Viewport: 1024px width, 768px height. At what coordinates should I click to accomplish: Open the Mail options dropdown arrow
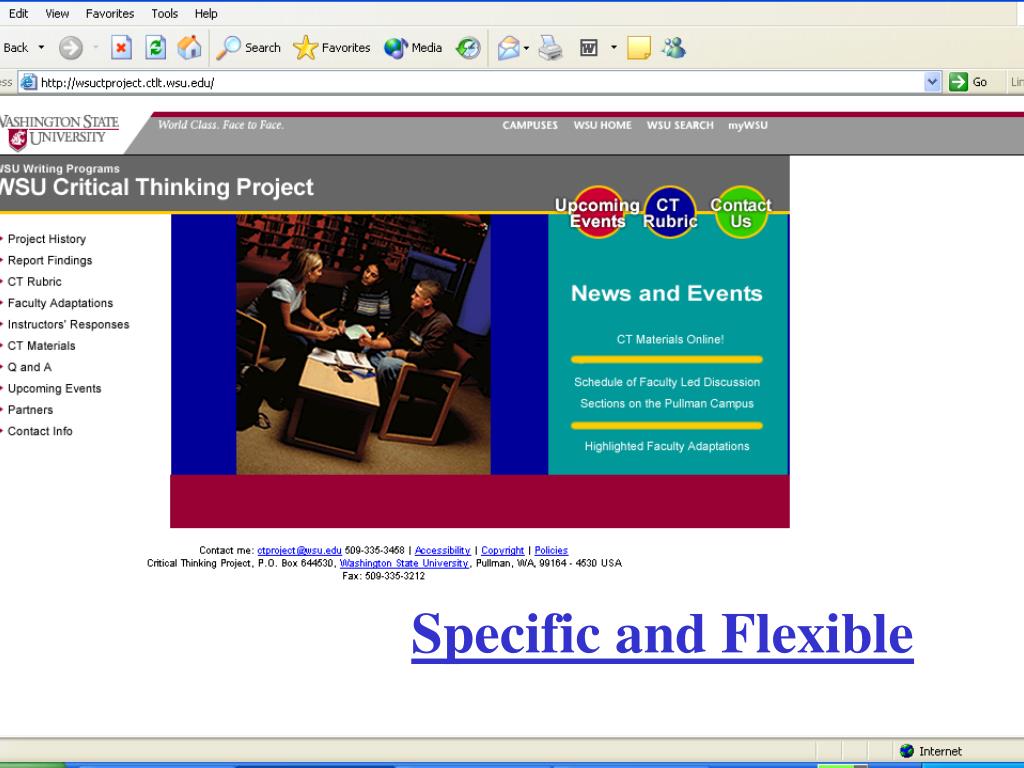coord(526,48)
